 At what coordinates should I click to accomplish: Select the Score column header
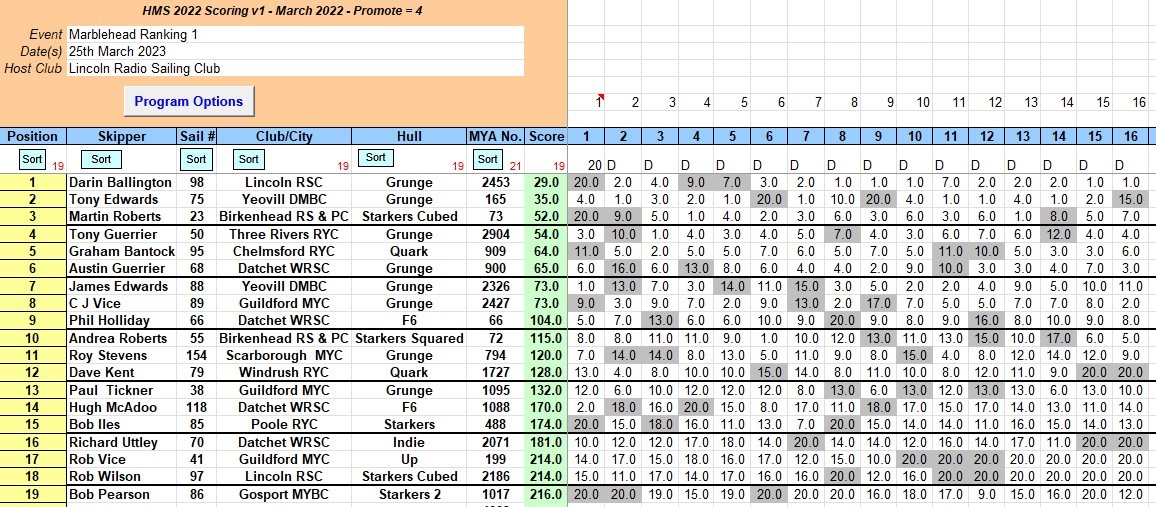pyautogui.click(x=547, y=136)
